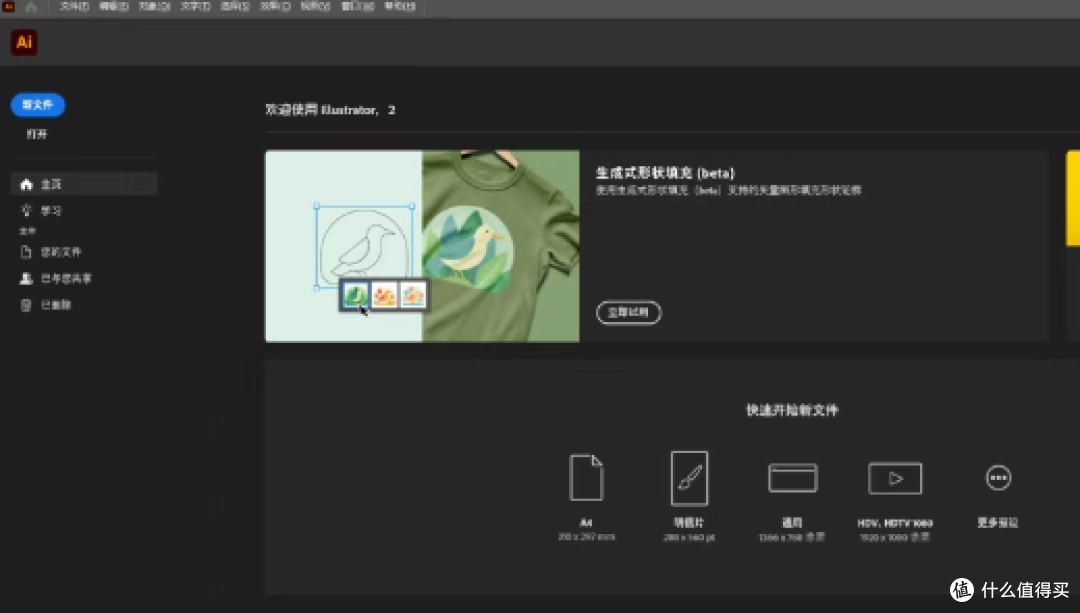The width and height of the screenshot is (1080, 613).
Task: Open the 文字(T) menu
Action: tap(196, 6)
